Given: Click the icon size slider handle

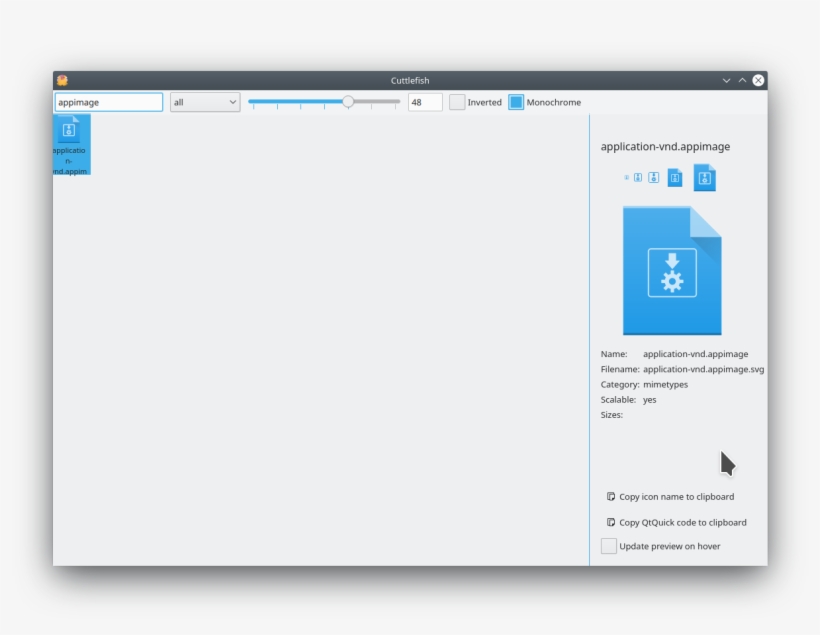Looking at the screenshot, I should 348,101.
